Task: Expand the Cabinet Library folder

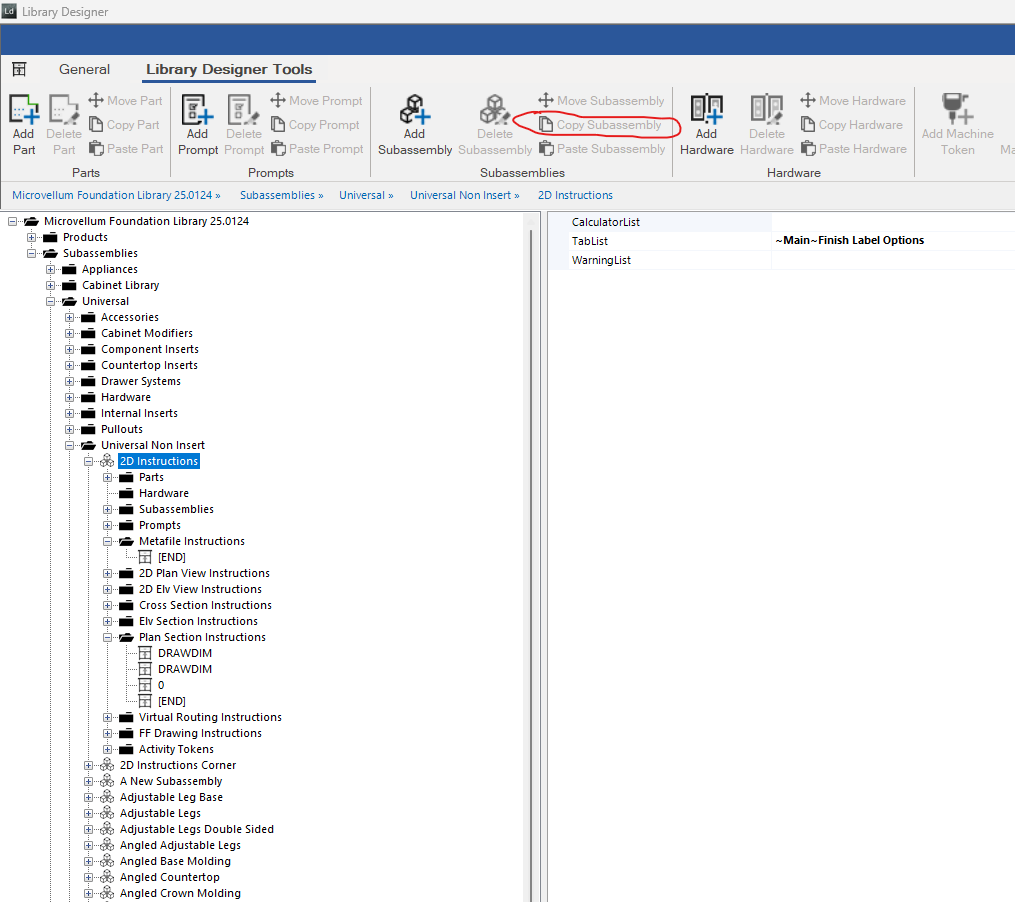Action: tap(50, 286)
